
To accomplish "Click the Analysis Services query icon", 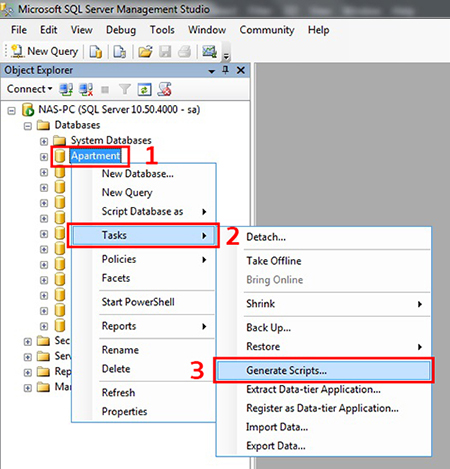I will [120, 52].
